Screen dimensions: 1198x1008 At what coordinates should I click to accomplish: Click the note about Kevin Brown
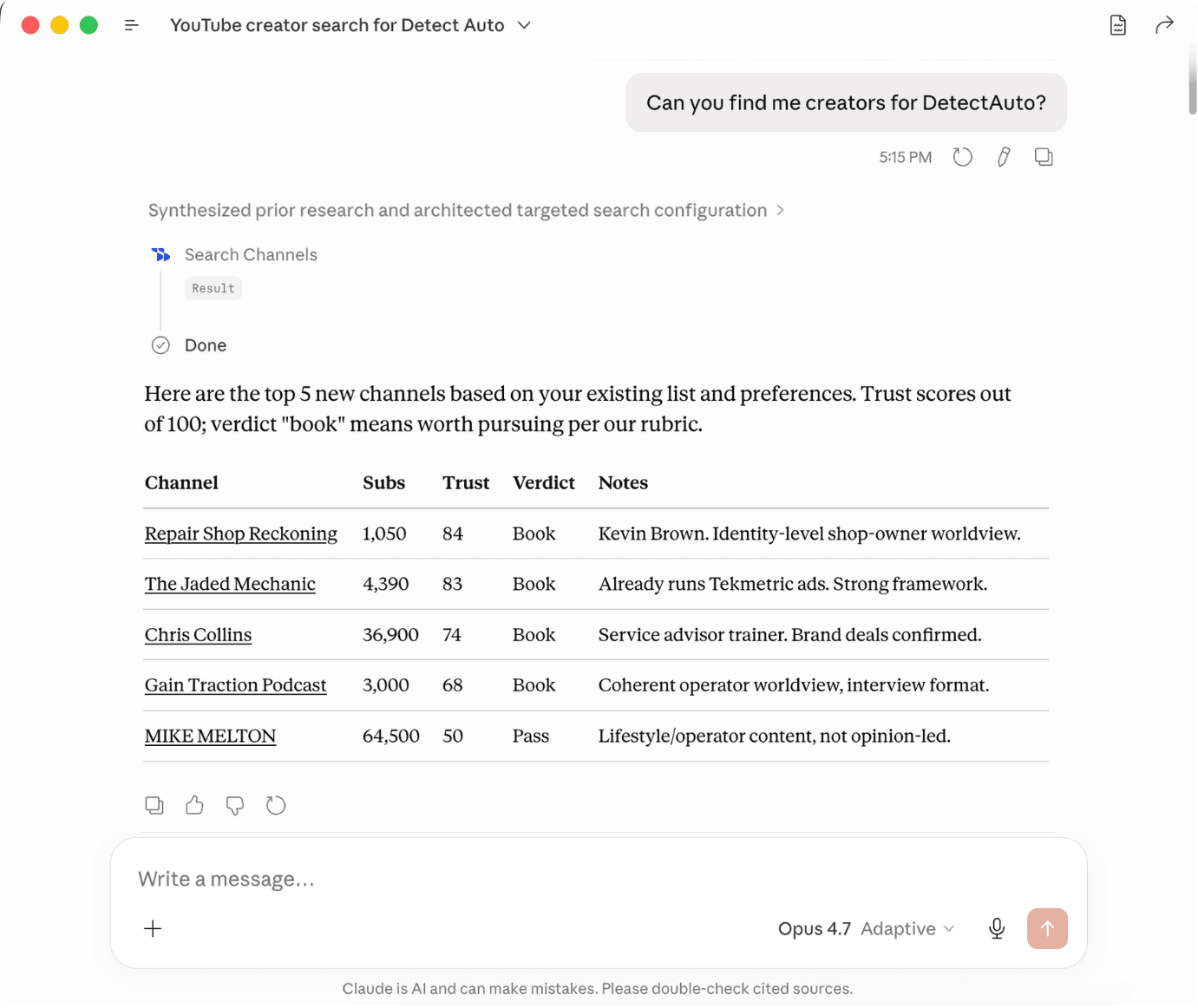[809, 533]
